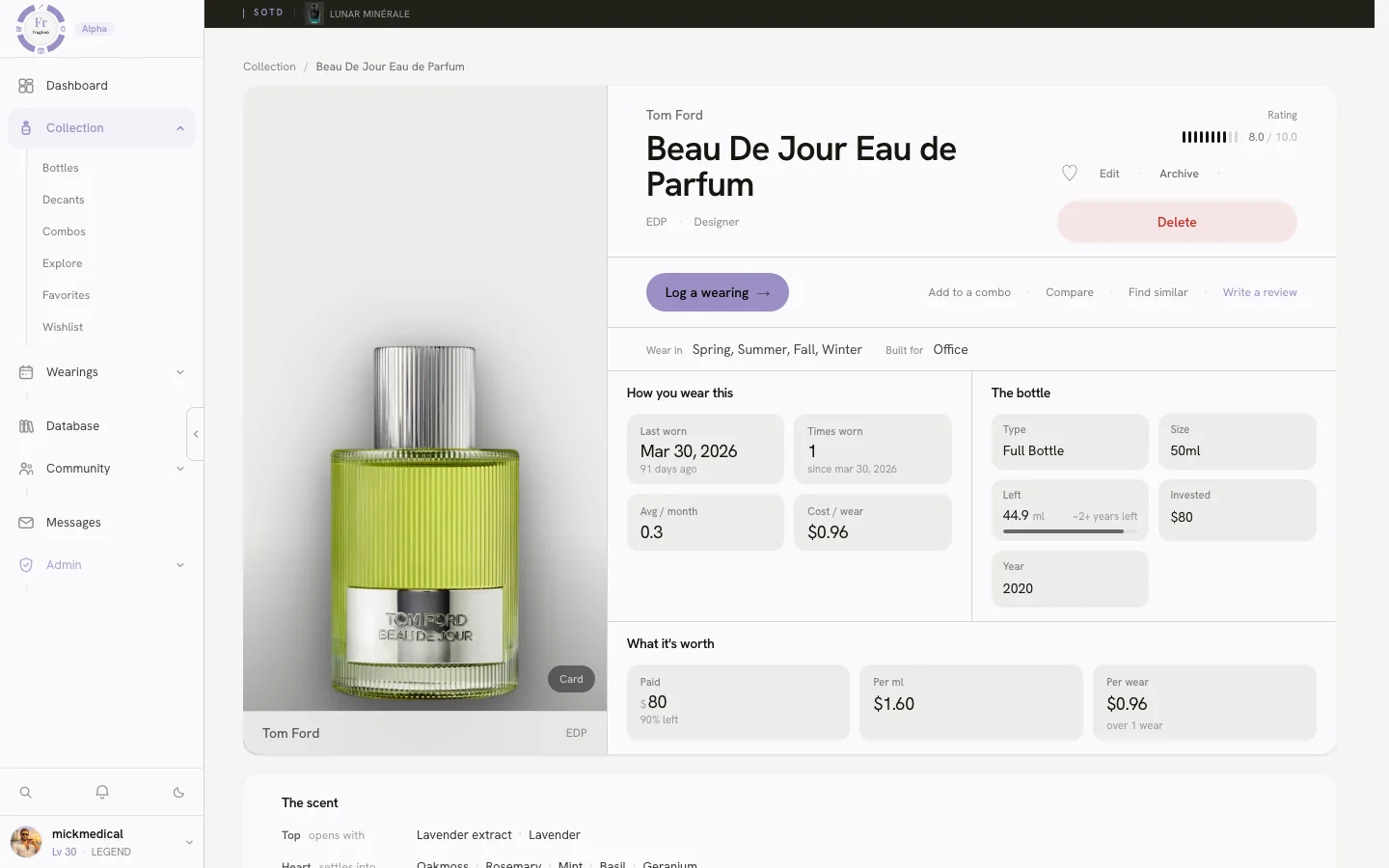Click the Per wear $0.96 card
Viewport: 1389px width, 868px height.
1205,702
